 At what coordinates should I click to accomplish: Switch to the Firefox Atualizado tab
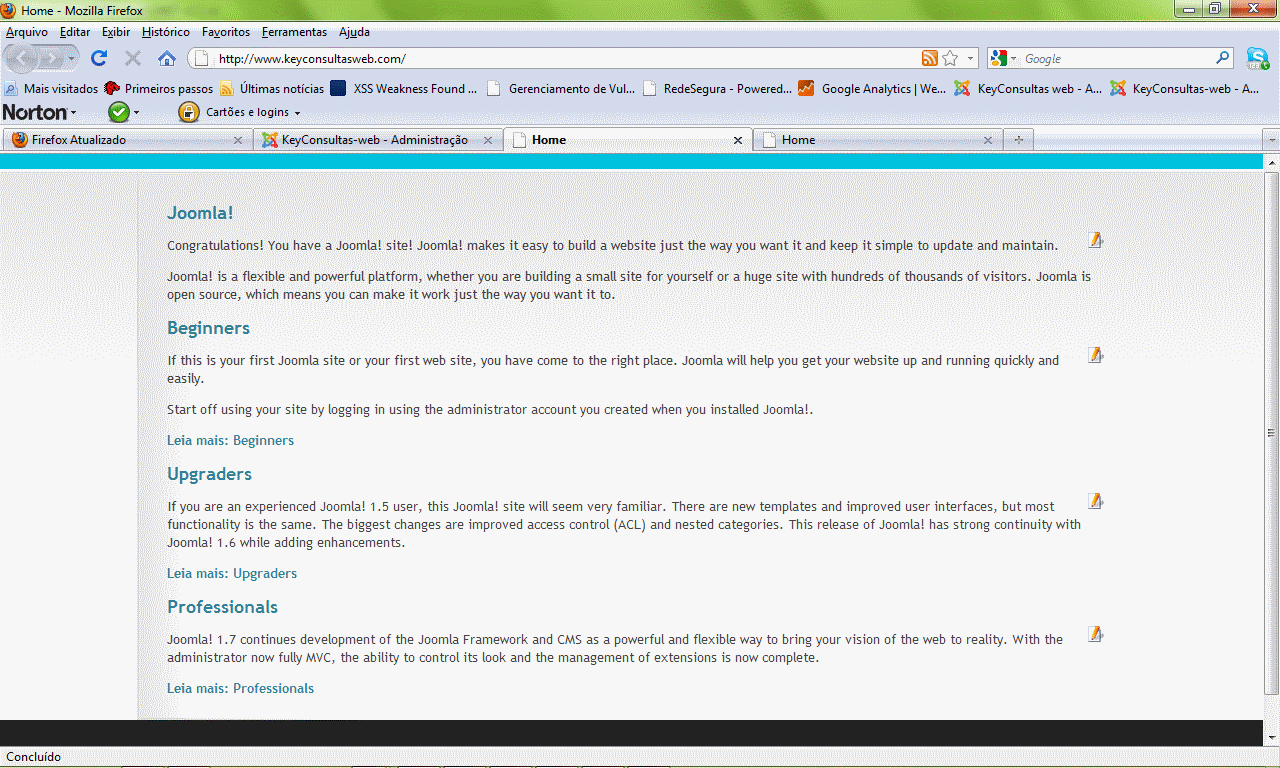(127, 140)
